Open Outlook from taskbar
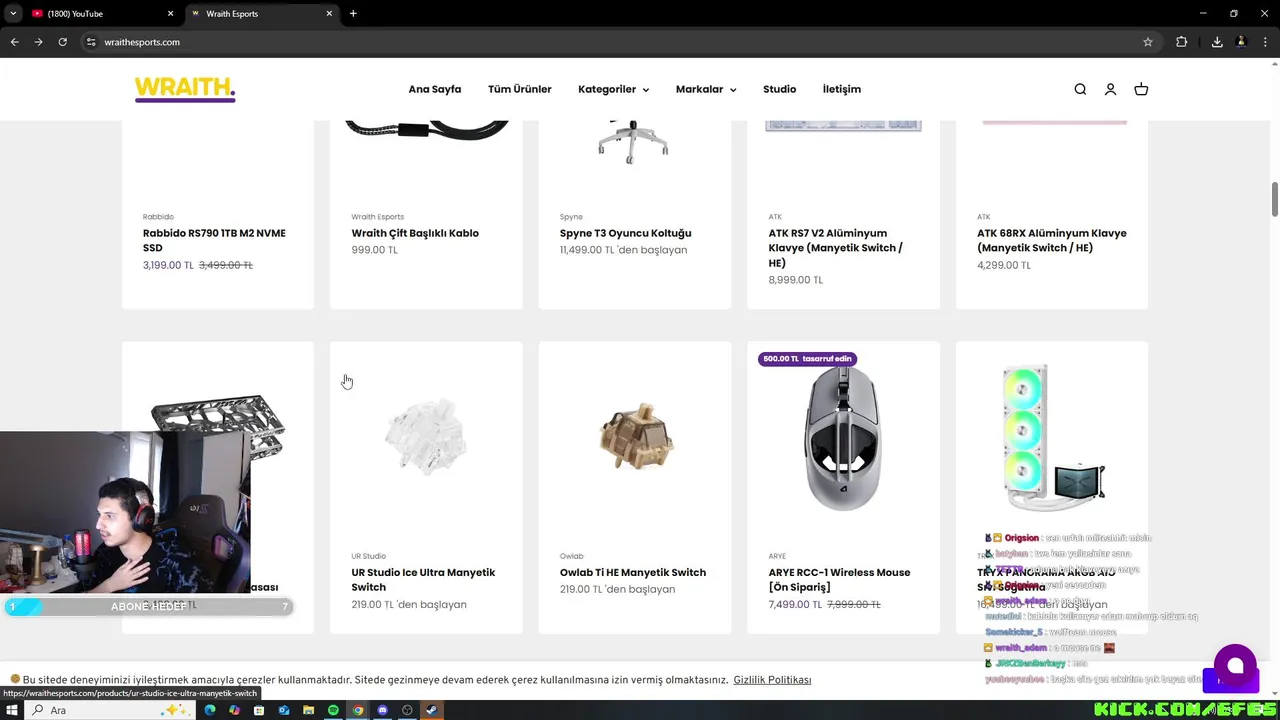This screenshot has width=1280, height=720. 284,710
